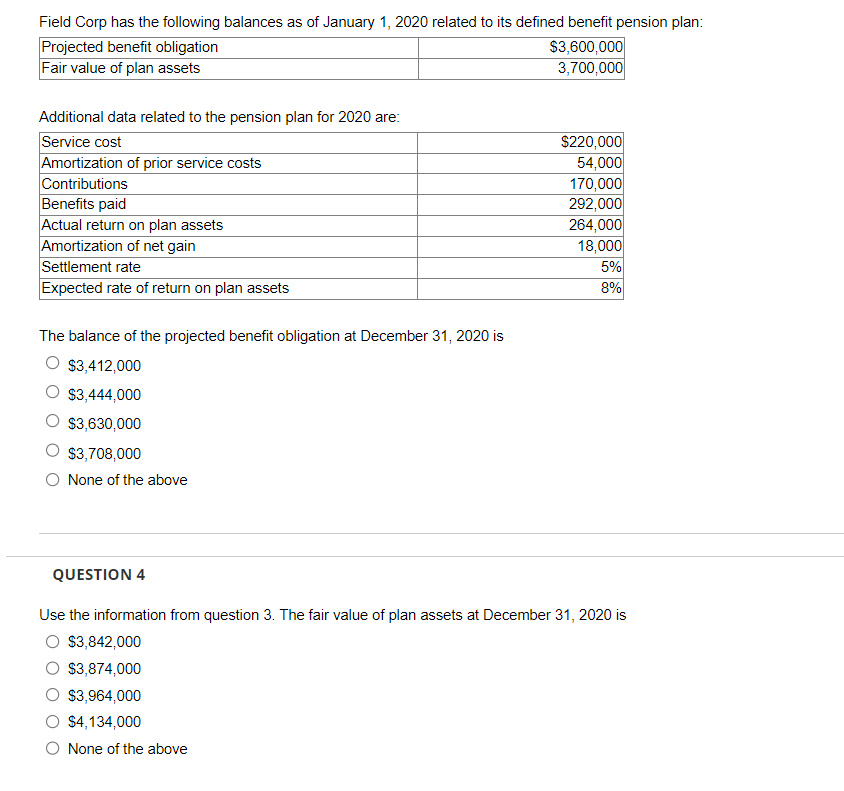Screen dimensions: 844x791
Task: Choose the $3,874,000 option in Question 4
Action: 52,668
